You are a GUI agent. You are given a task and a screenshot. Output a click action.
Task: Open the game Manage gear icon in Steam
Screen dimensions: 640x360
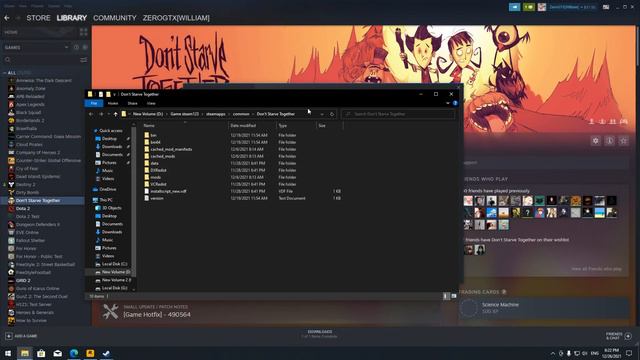point(596,141)
